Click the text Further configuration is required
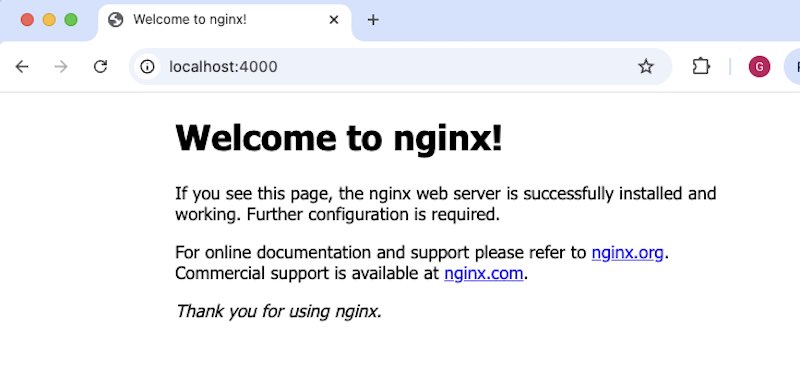800x385 pixels. pyautogui.click(x=373, y=215)
